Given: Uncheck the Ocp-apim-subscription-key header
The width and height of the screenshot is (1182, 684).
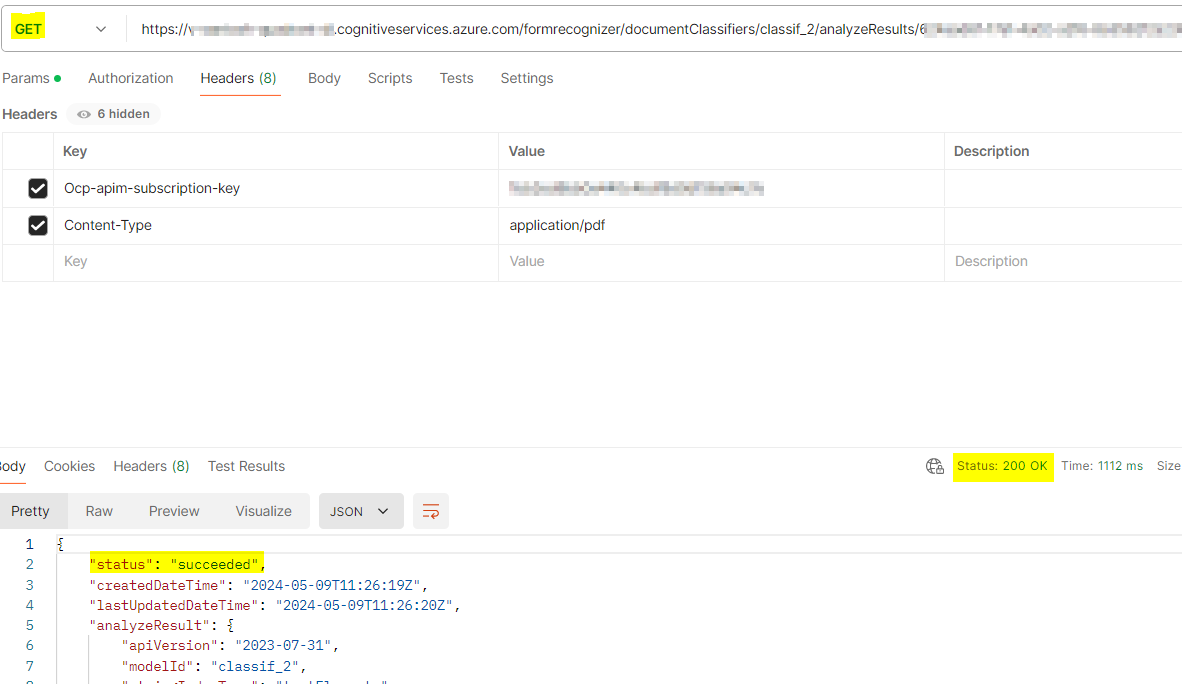Looking at the screenshot, I should tap(37, 188).
